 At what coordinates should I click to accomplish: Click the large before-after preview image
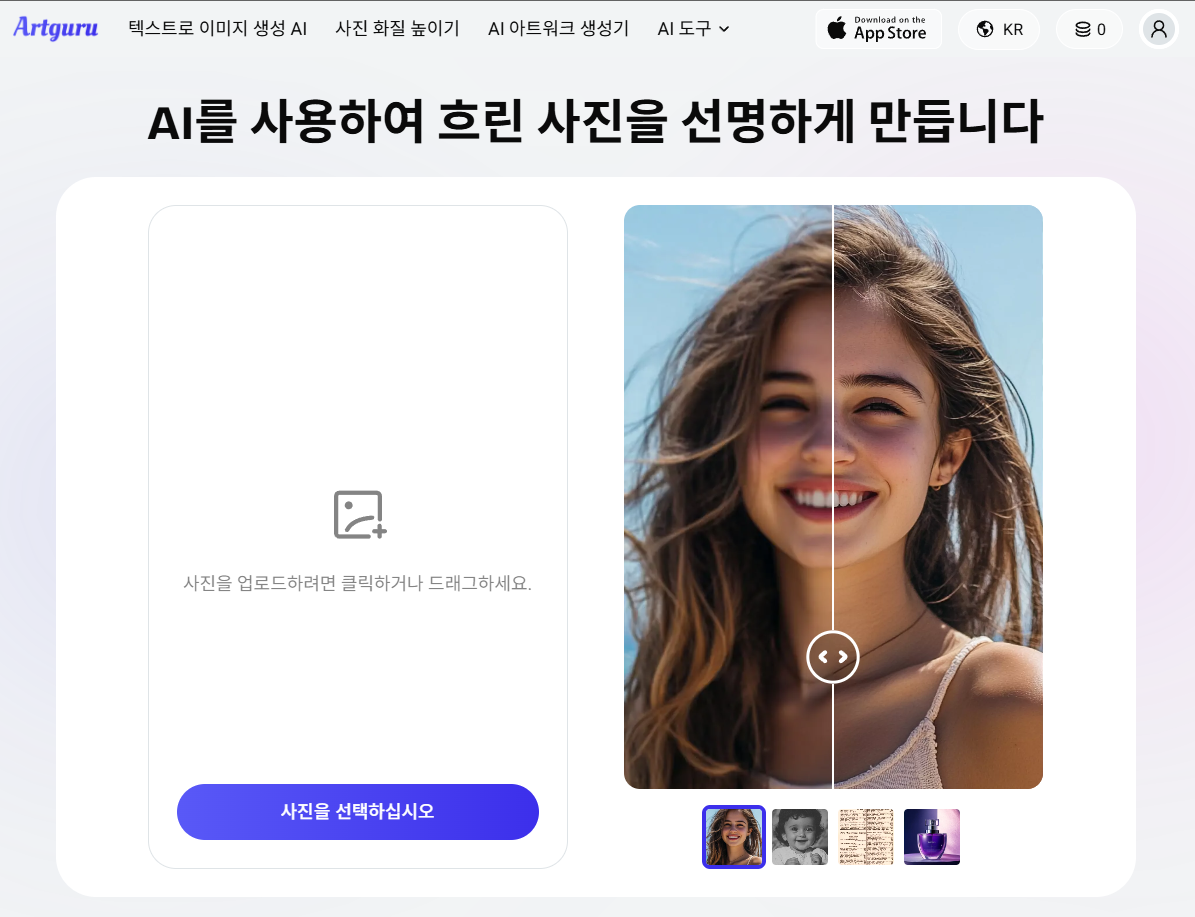point(833,496)
